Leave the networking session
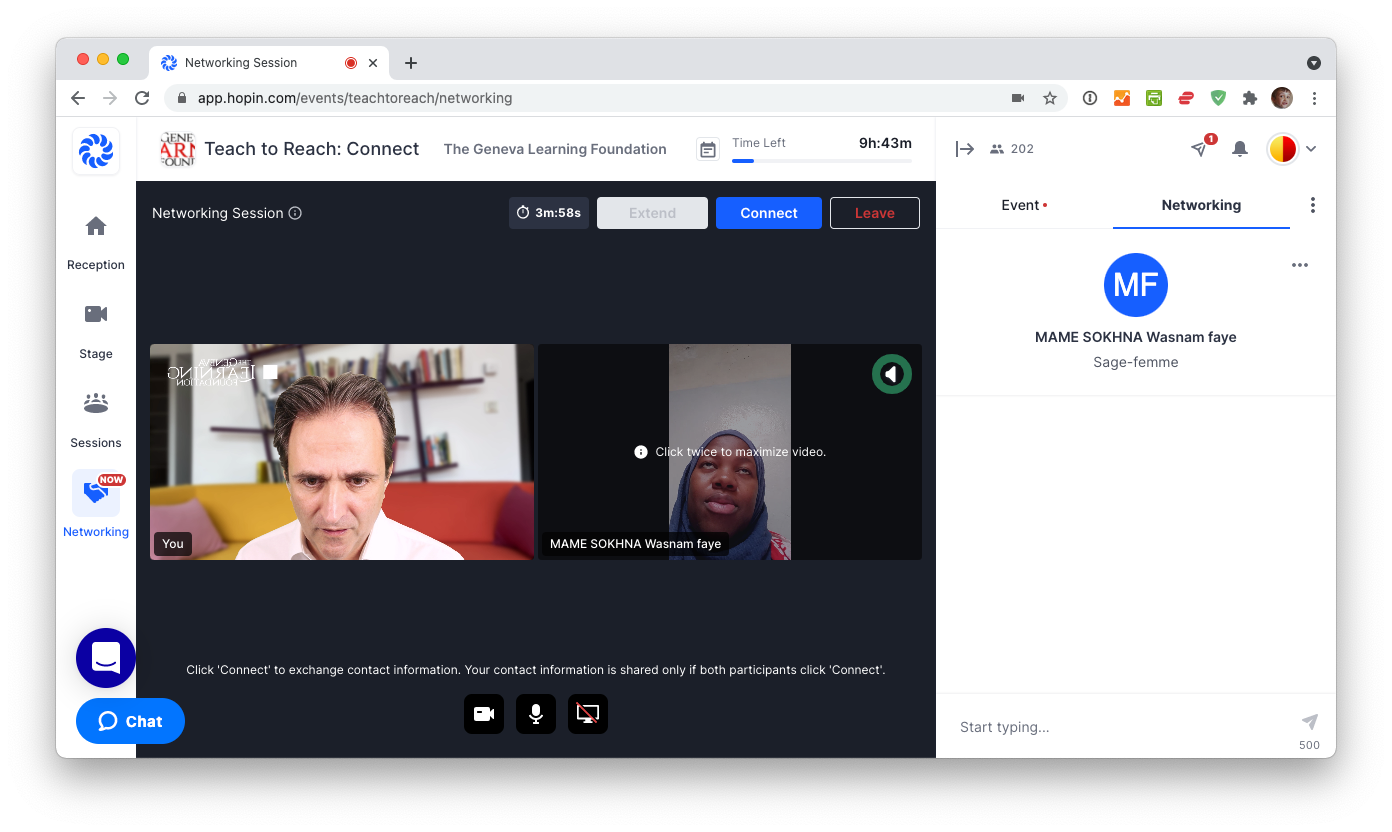 pyautogui.click(x=874, y=213)
